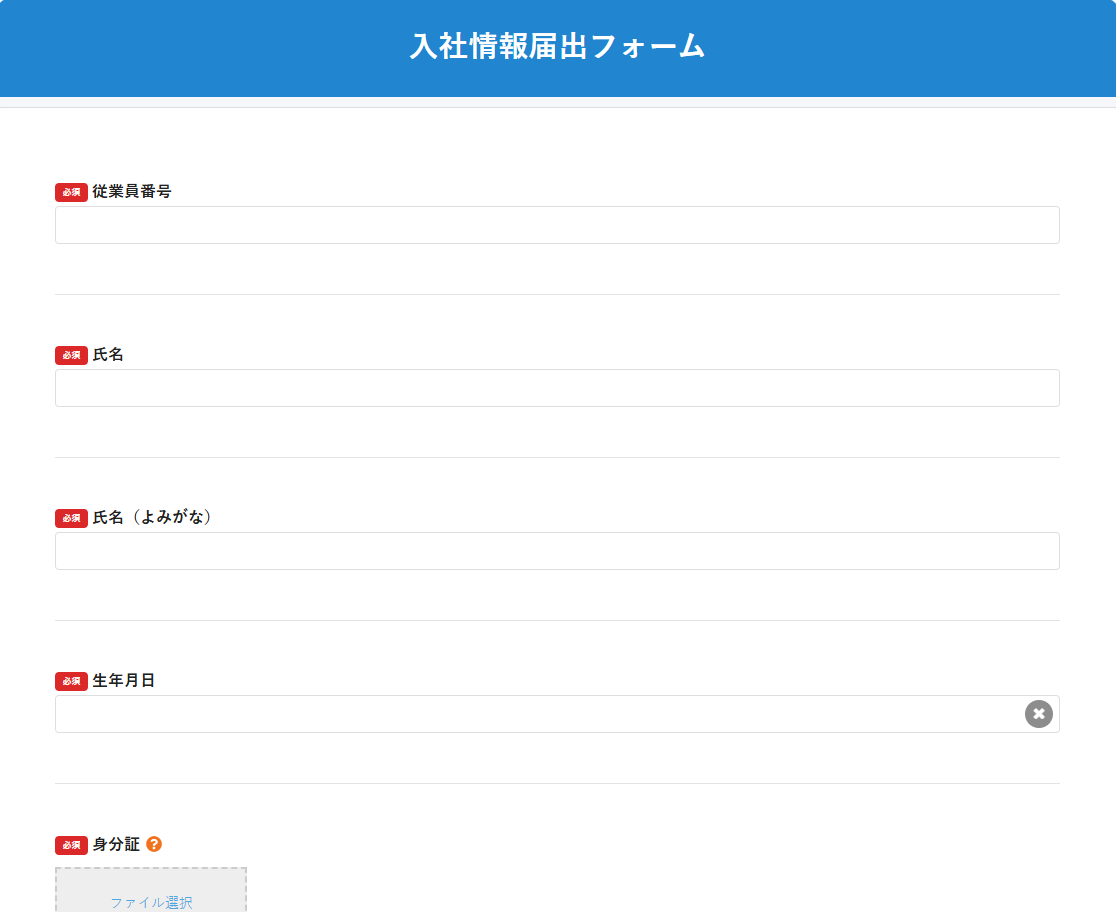Viewport: 1116px width, 912px height.
Task: Click inside the 氏名（よみがな） field
Action: (556, 551)
